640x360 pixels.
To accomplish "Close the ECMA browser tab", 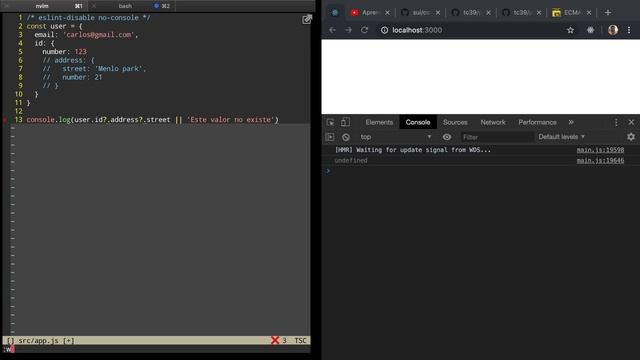I will coord(589,13).
